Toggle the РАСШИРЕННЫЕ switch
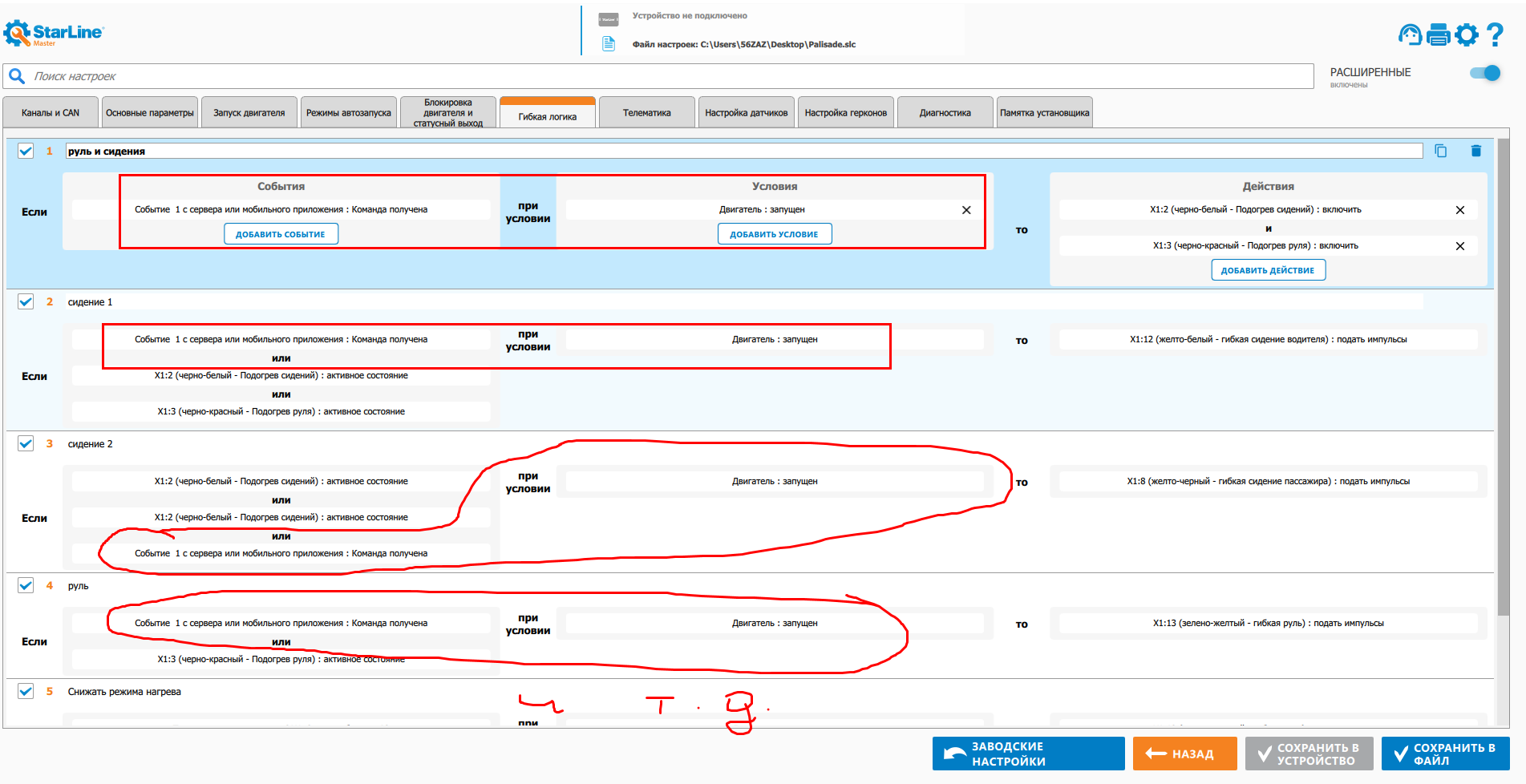The width and height of the screenshot is (1526, 784). (x=1485, y=73)
